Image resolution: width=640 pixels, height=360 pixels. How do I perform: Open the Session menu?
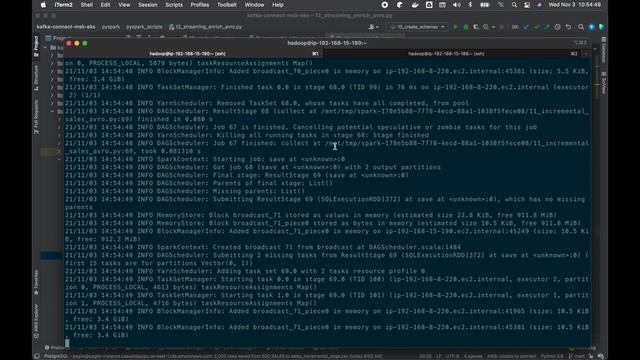pos(147,5)
